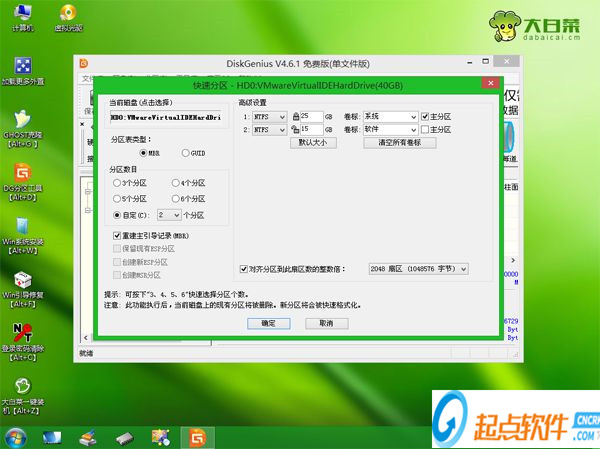Toggle lock icon for partition 1 size

[296, 116]
